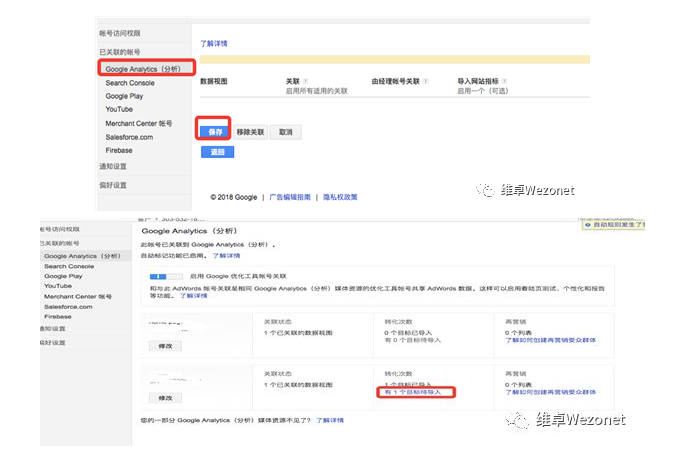Screen dimensions: 673x455
Task: Open the 广告编辑指南 footer link
Action: pos(290,197)
